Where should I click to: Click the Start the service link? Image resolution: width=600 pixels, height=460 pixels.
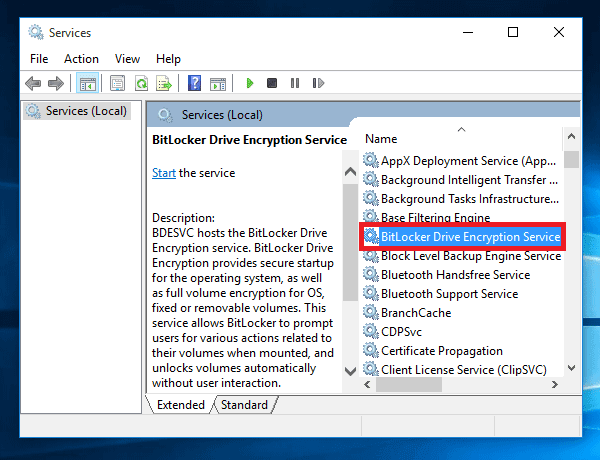164,173
